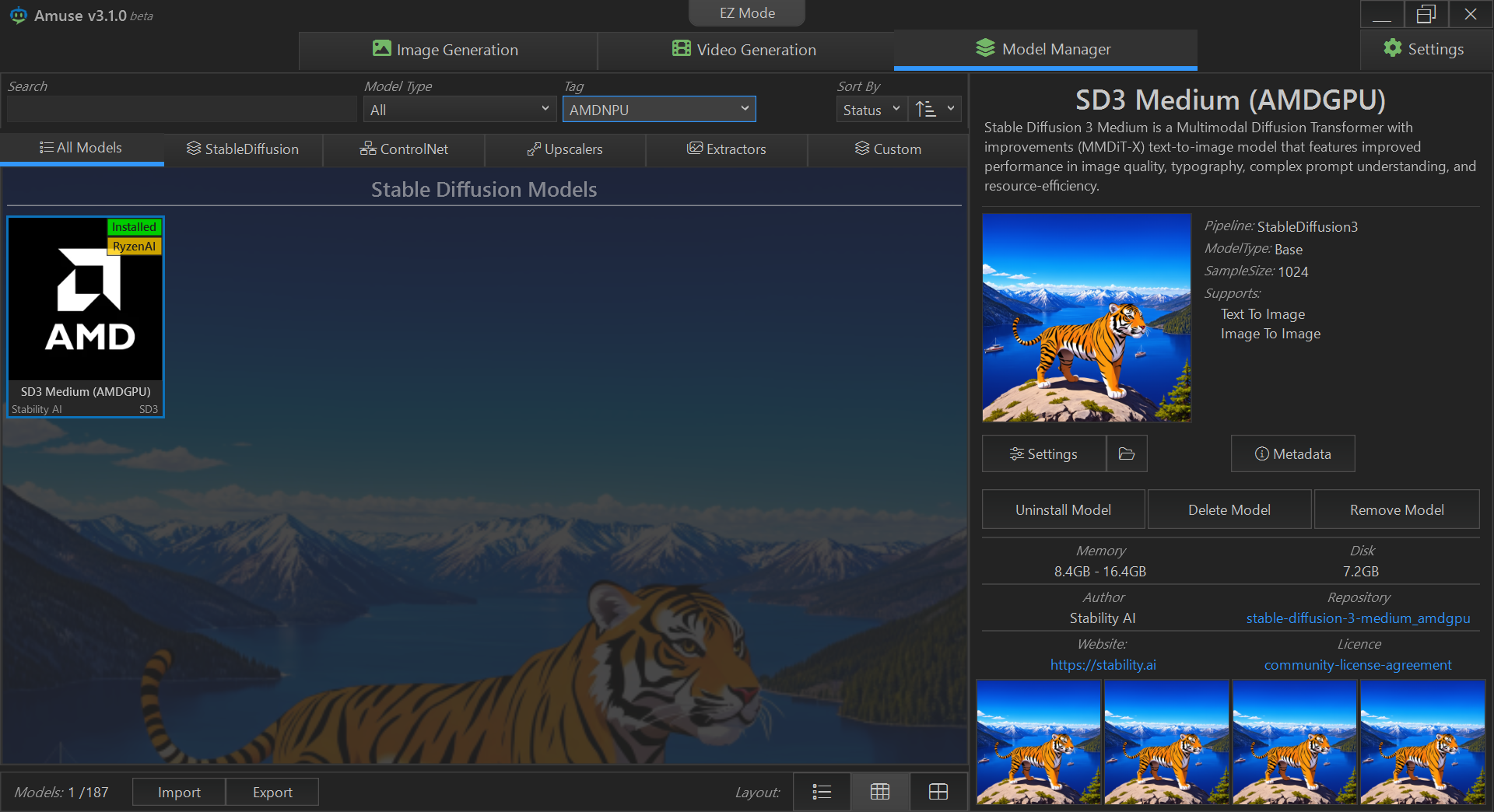
Task: Visit the stability.ai website link
Action: coord(1103,665)
